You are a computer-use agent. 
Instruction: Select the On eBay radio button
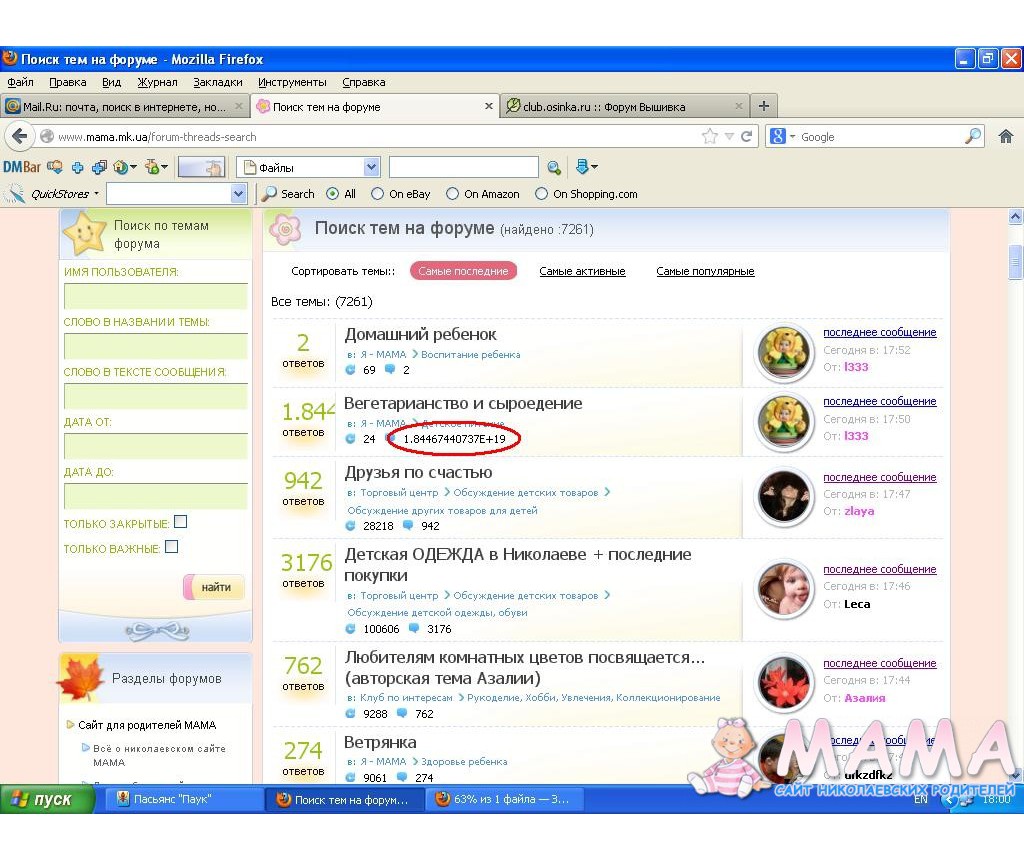tap(377, 194)
